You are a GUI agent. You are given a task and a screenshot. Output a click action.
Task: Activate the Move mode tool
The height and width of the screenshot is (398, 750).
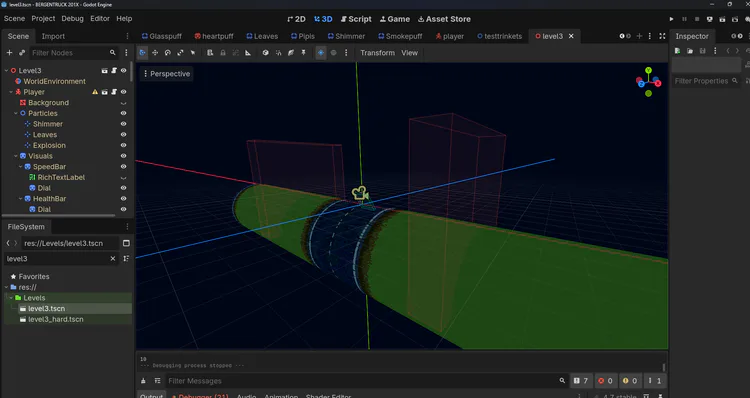coord(155,53)
